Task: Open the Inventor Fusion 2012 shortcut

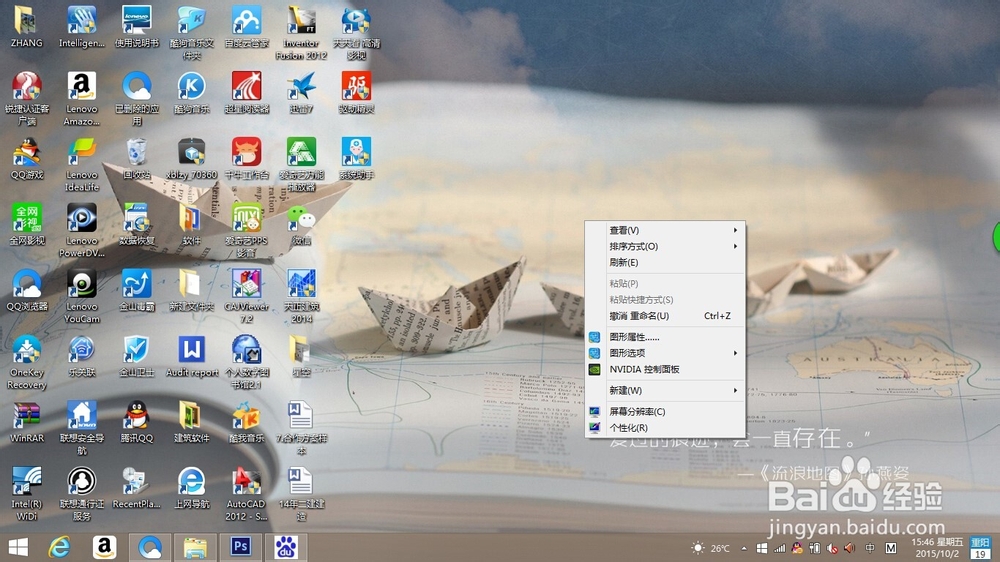Action: (301, 34)
